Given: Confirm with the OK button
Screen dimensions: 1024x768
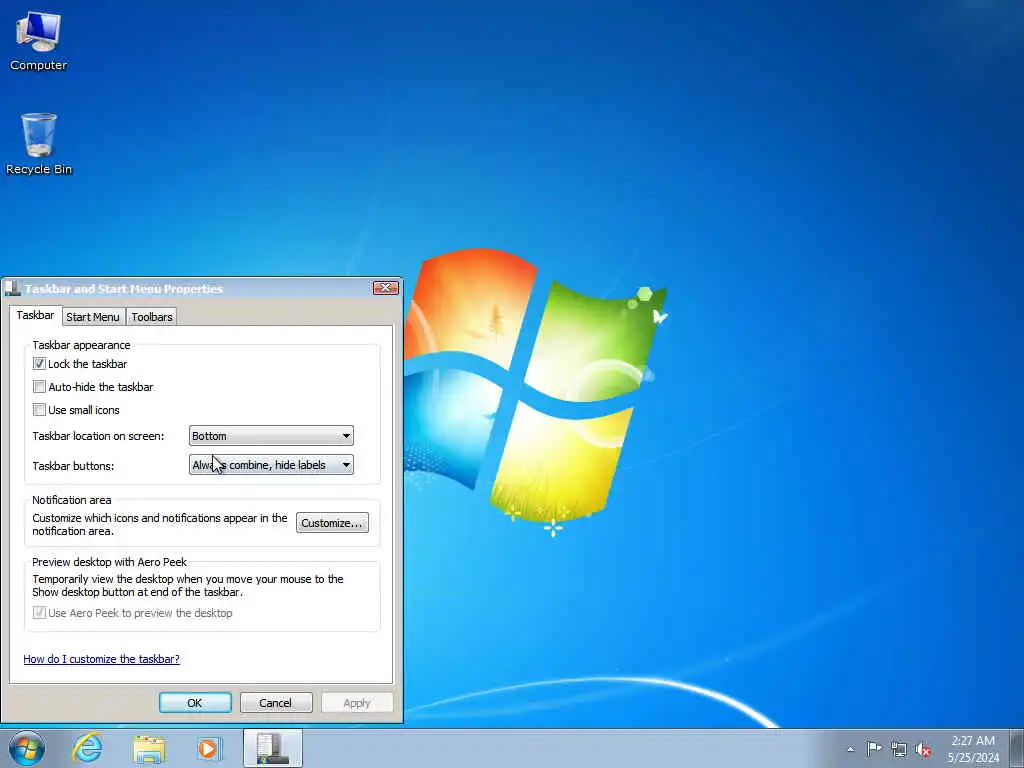Looking at the screenshot, I should (x=195, y=703).
